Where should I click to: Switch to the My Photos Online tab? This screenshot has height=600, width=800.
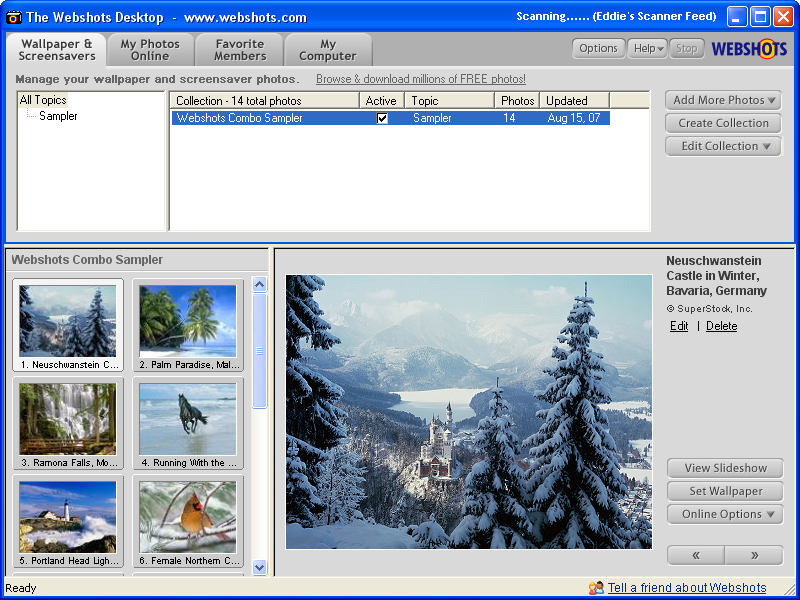coord(150,50)
